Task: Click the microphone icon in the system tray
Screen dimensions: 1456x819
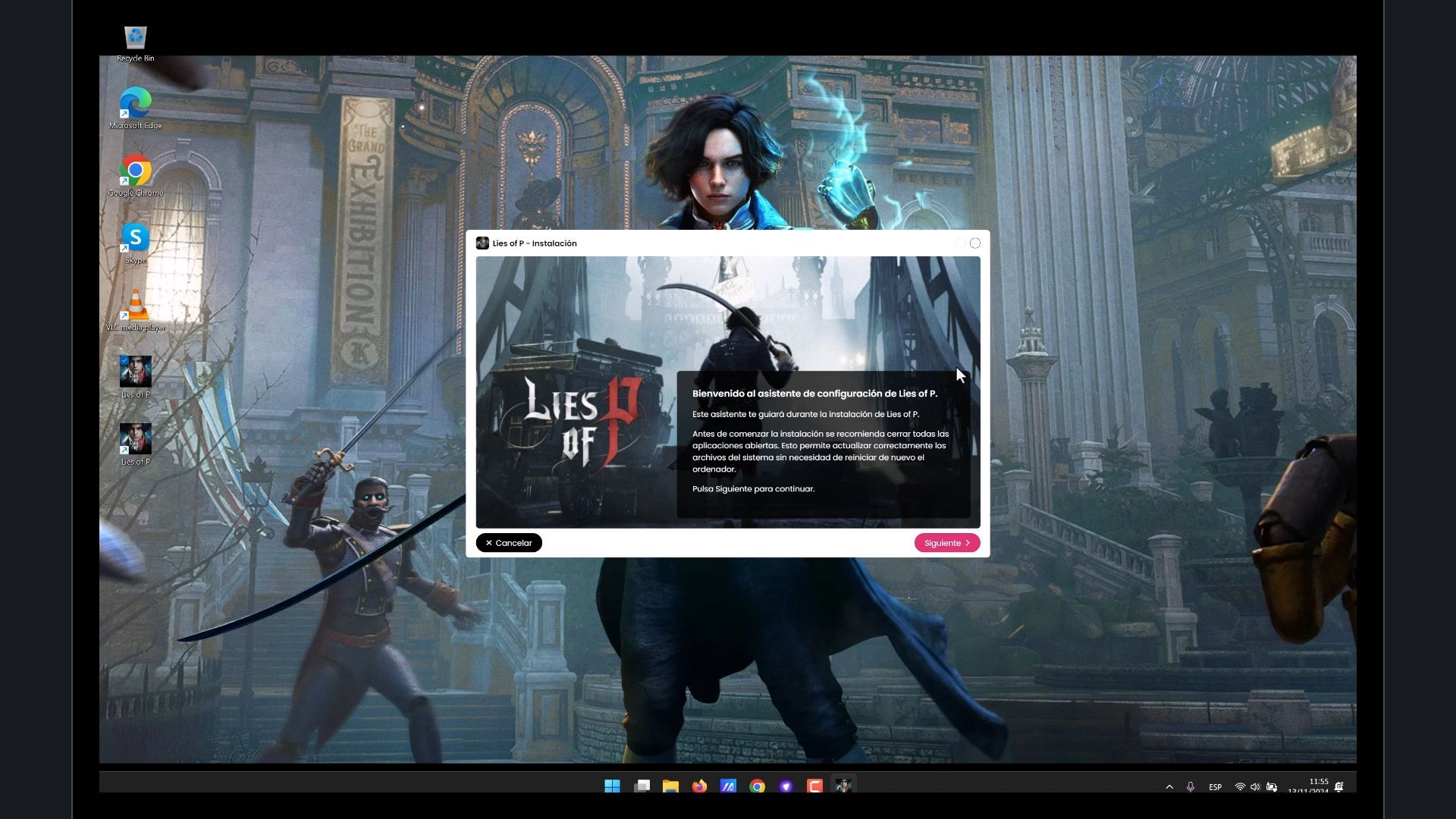Action: 1191,787
